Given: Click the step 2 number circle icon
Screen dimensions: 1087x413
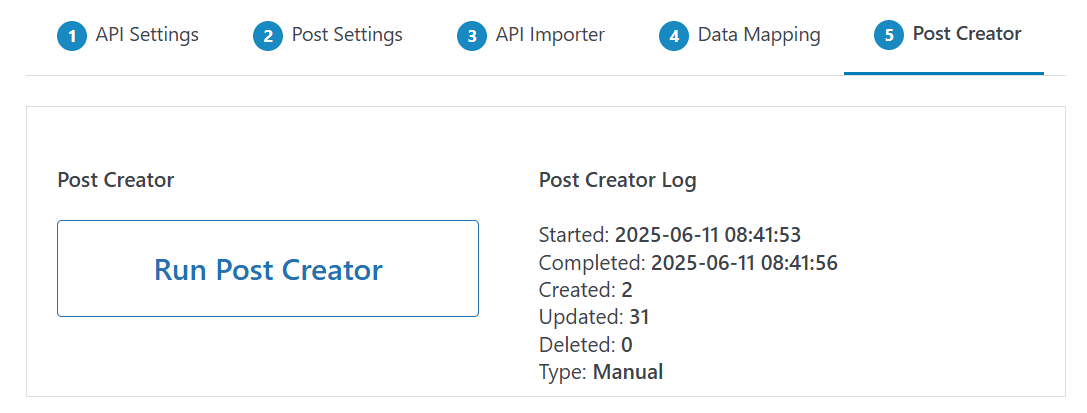Looking at the screenshot, I should pos(268,36).
